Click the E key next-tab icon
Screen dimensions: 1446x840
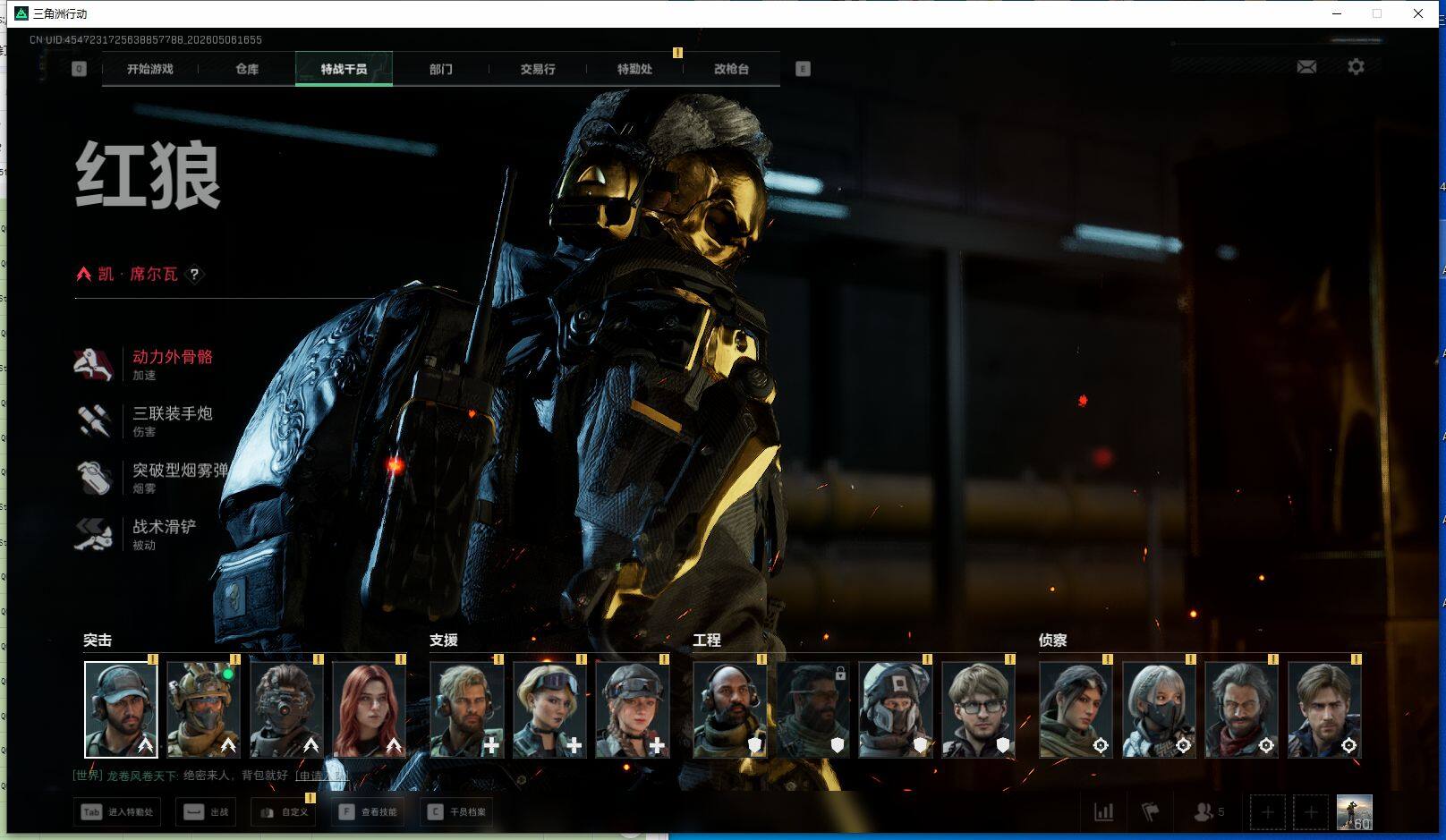803,69
